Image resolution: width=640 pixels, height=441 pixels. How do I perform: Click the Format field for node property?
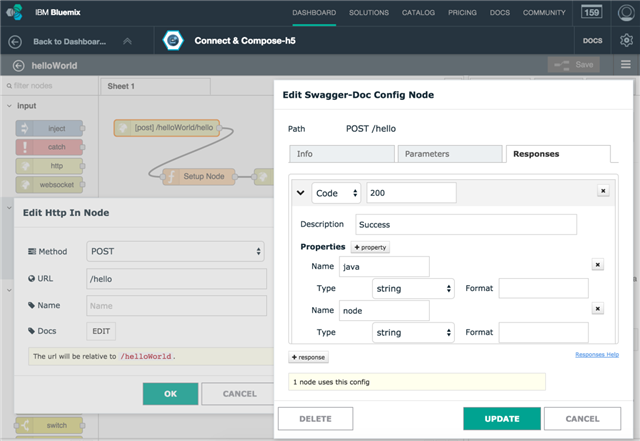[544, 332]
